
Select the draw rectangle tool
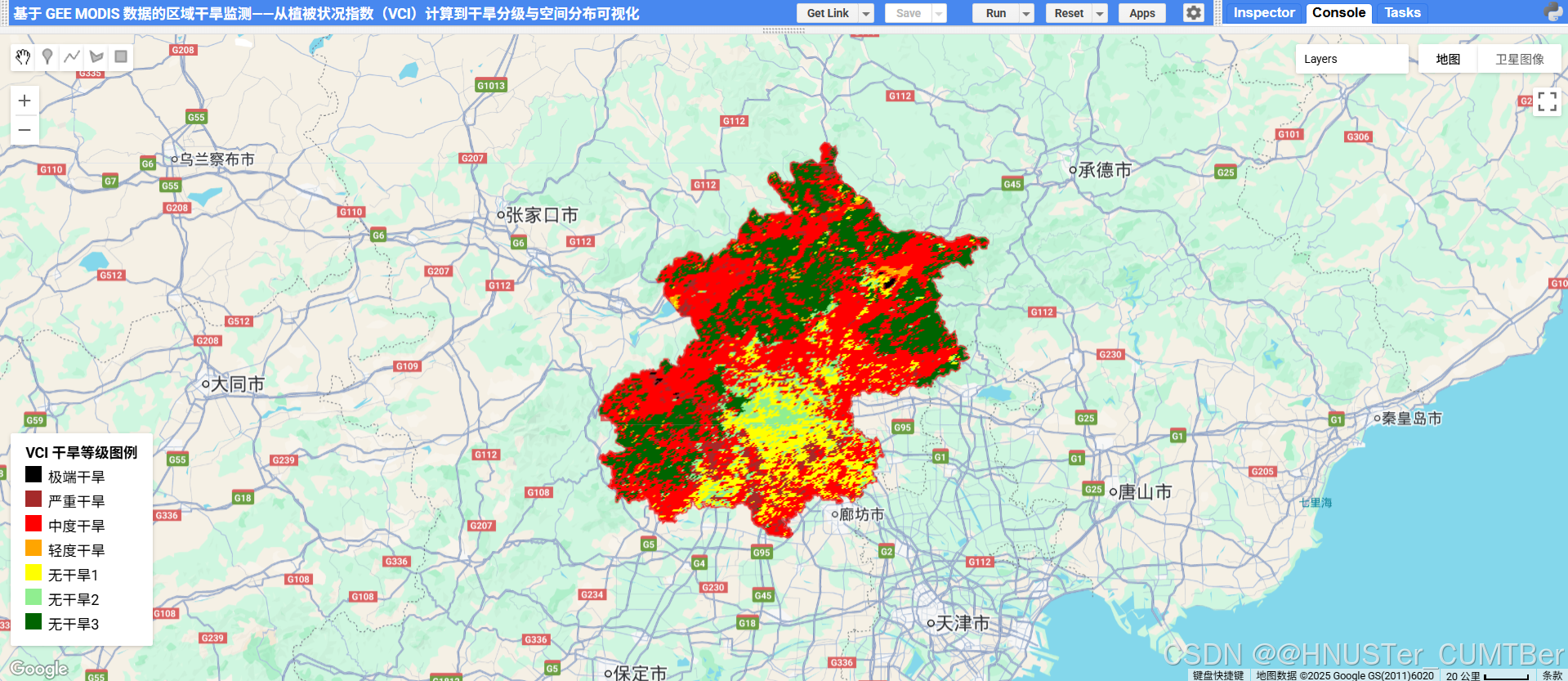pyautogui.click(x=121, y=56)
